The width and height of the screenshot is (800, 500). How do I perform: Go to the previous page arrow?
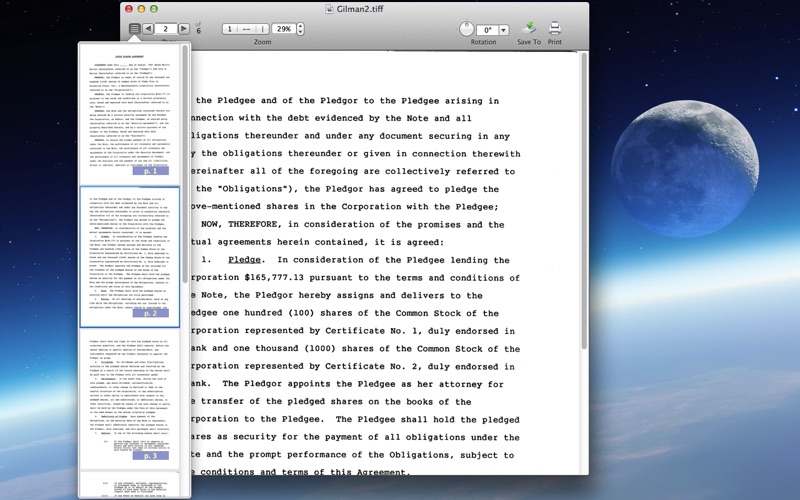pyautogui.click(x=148, y=29)
